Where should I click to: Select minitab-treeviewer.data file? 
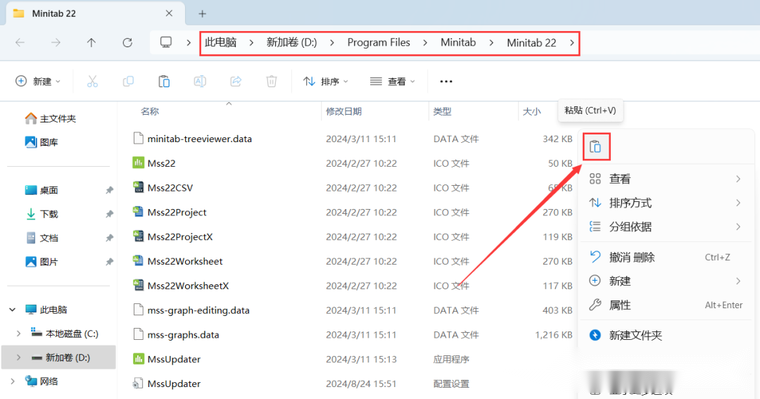(x=192, y=139)
